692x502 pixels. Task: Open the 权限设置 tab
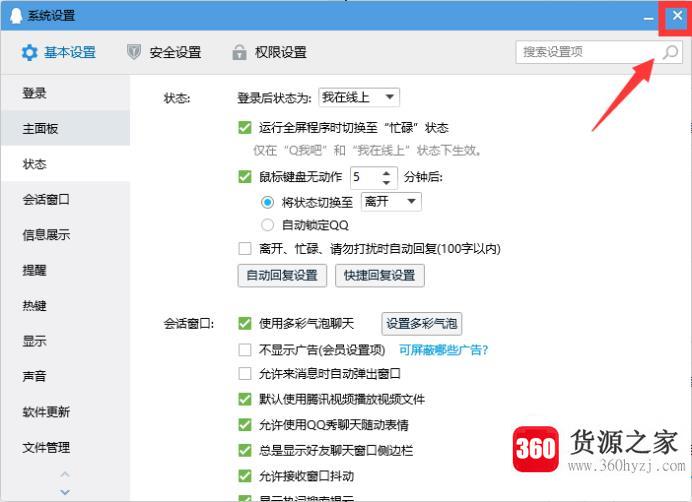270,52
